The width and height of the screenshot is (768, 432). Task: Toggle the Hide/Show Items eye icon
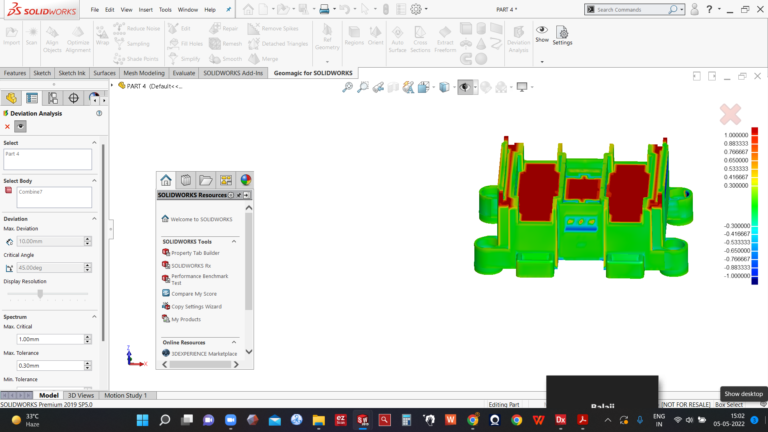(464, 87)
